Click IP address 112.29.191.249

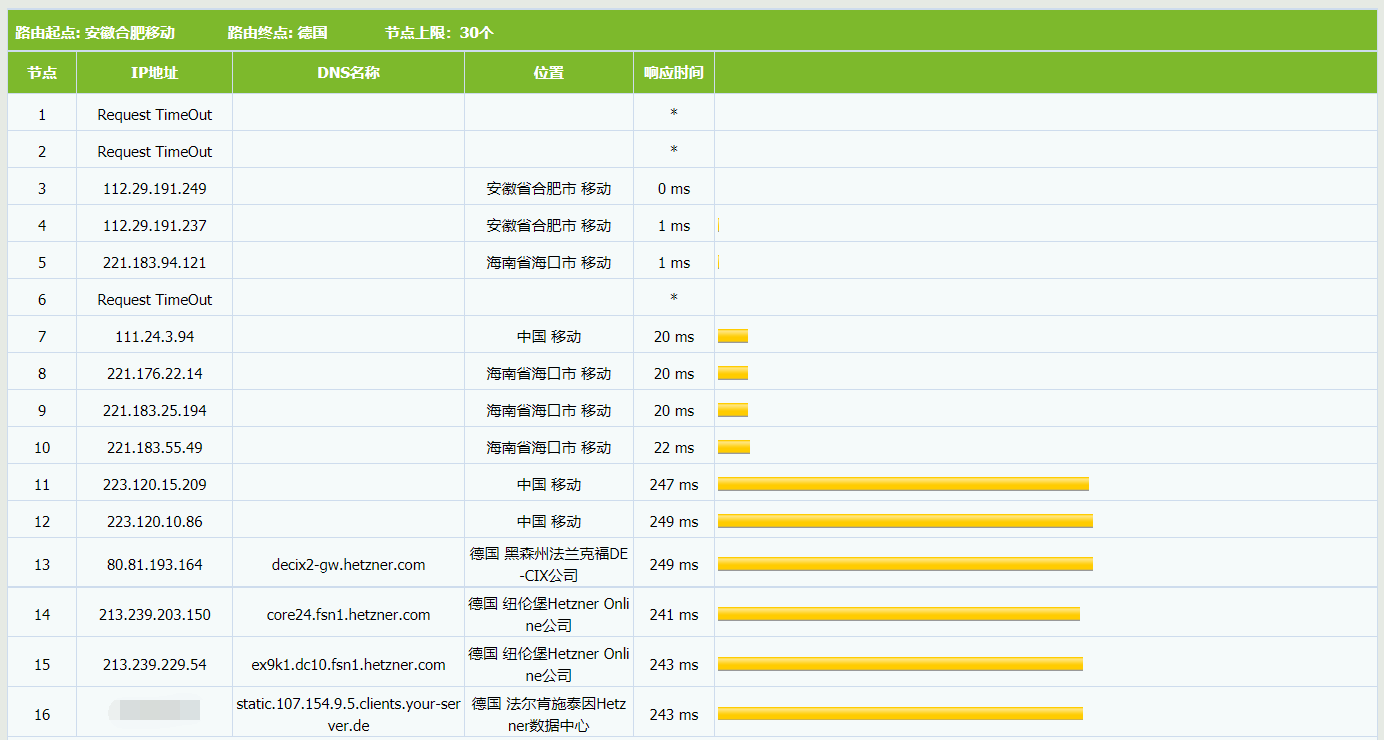pos(155,188)
